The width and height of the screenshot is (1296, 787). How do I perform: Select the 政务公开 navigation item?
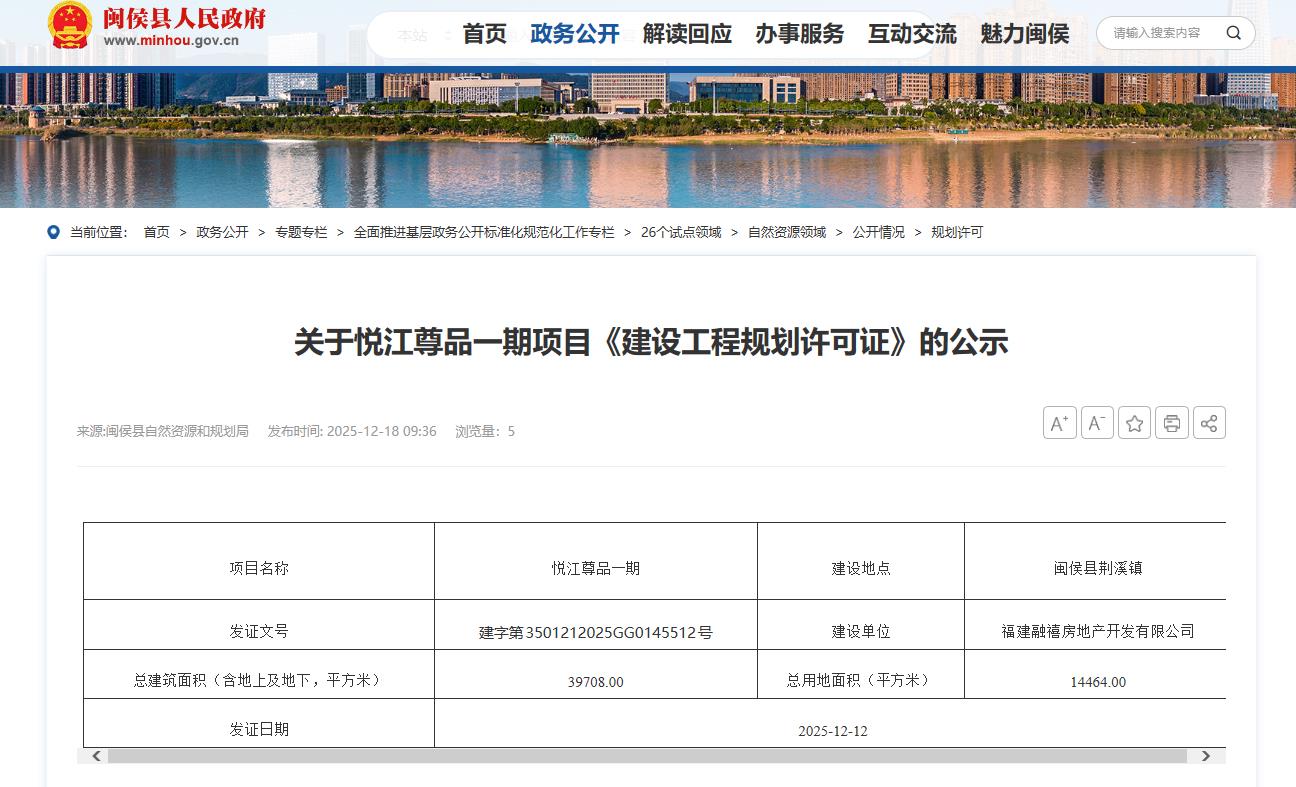[575, 34]
